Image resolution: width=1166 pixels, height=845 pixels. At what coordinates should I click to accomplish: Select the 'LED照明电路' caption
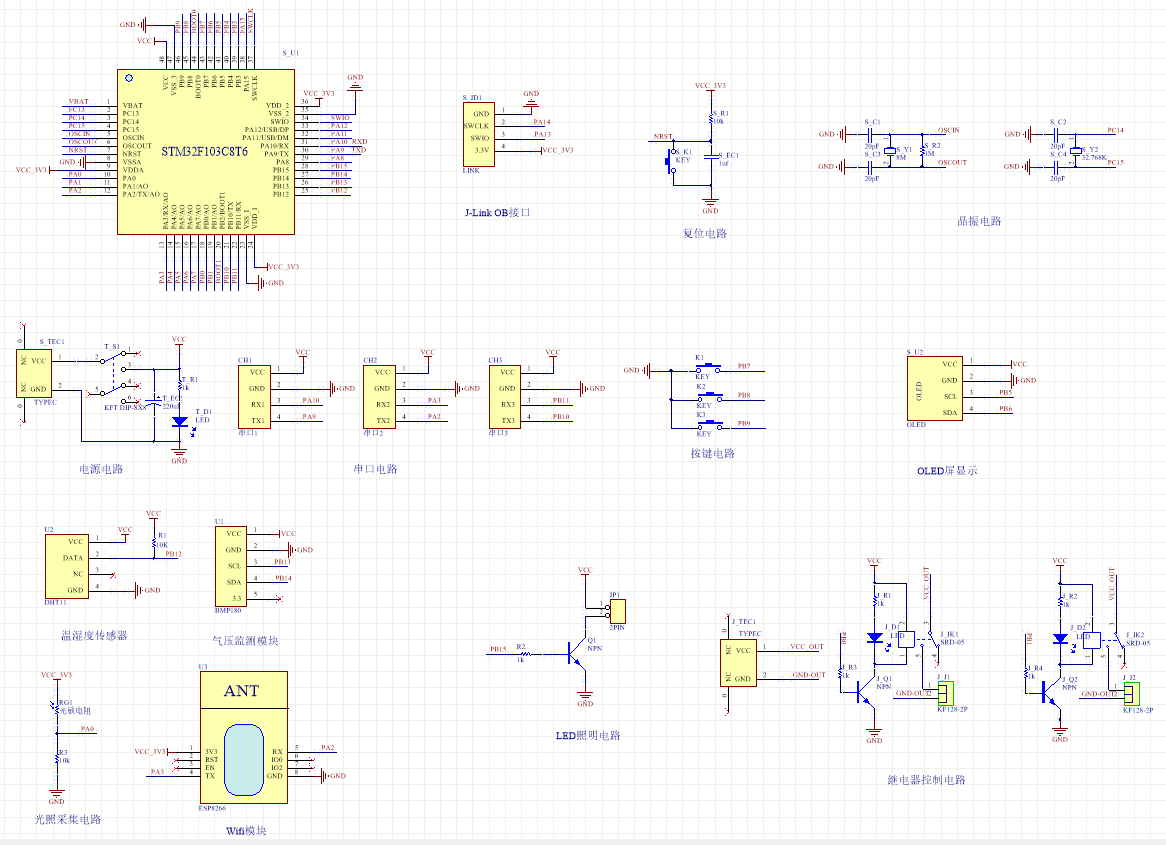click(588, 736)
